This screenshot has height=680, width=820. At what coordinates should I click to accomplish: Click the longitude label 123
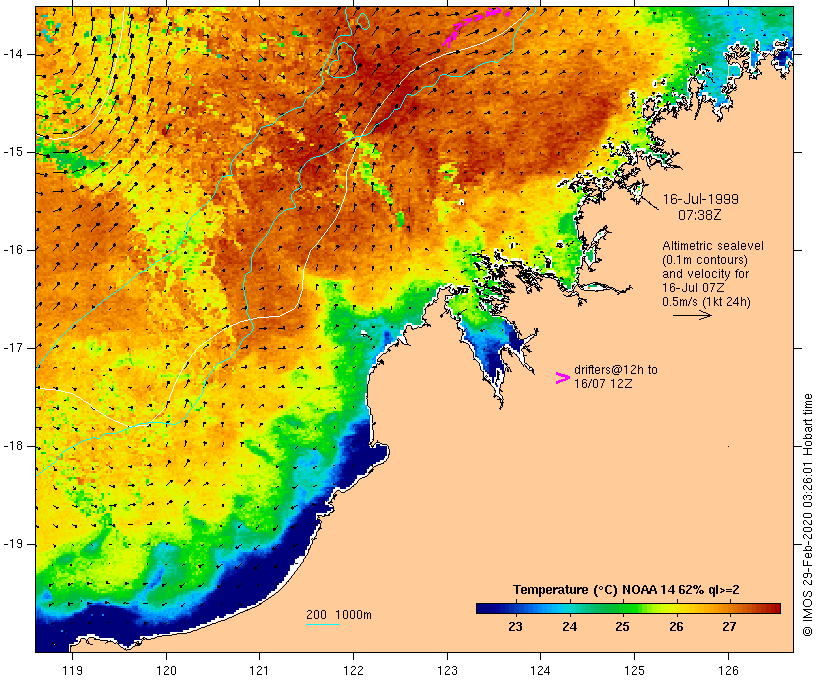[447, 670]
